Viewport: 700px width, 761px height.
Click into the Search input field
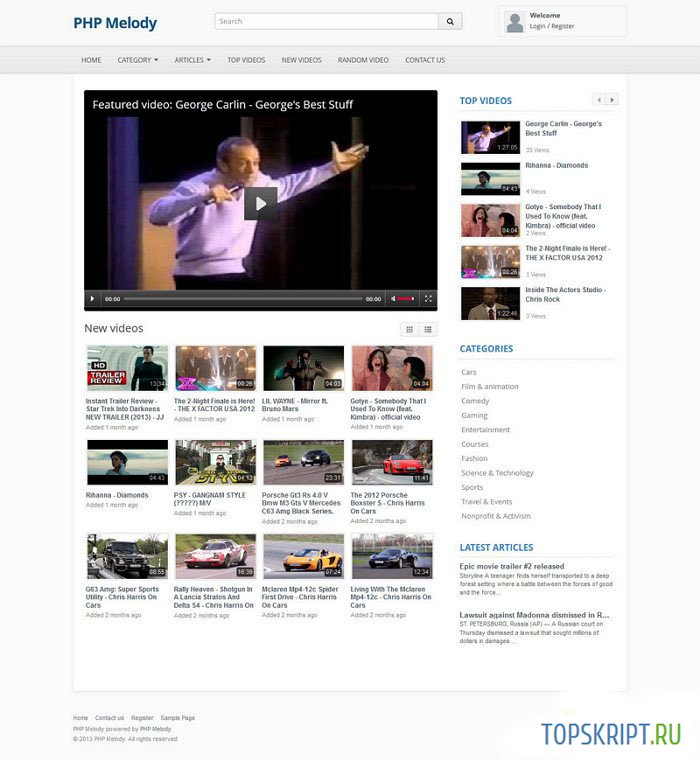tap(327, 21)
